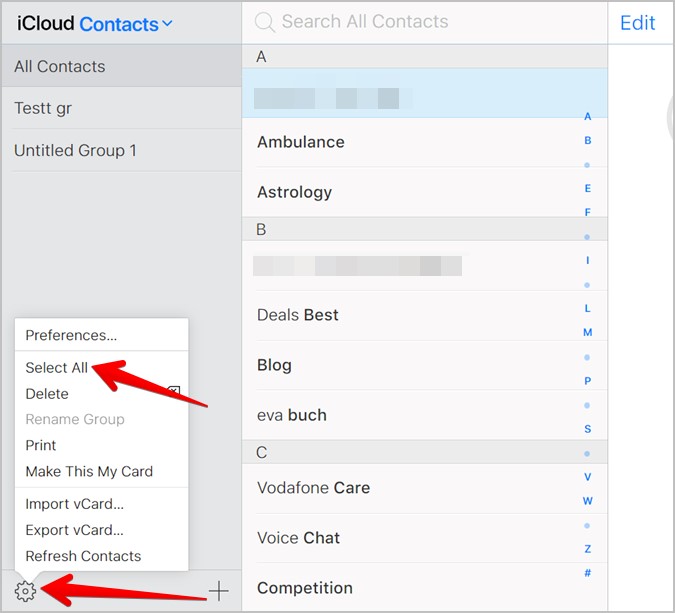
Task: Jump to letter B in index
Action: pyautogui.click(x=588, y=140)
